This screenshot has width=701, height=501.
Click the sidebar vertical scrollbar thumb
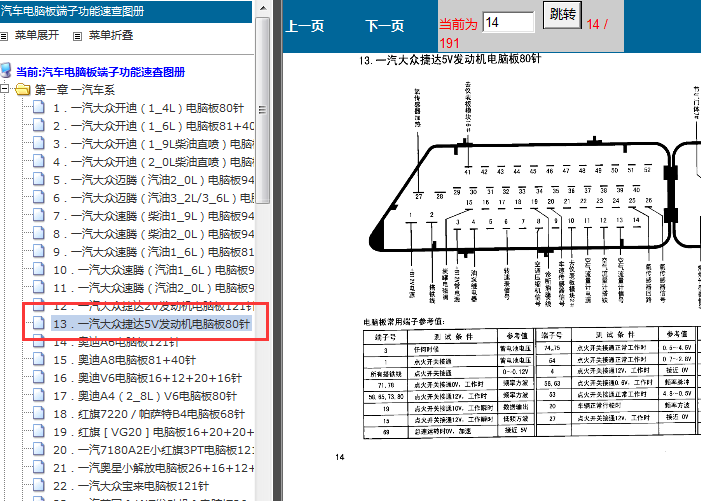(x=263, y=110)
